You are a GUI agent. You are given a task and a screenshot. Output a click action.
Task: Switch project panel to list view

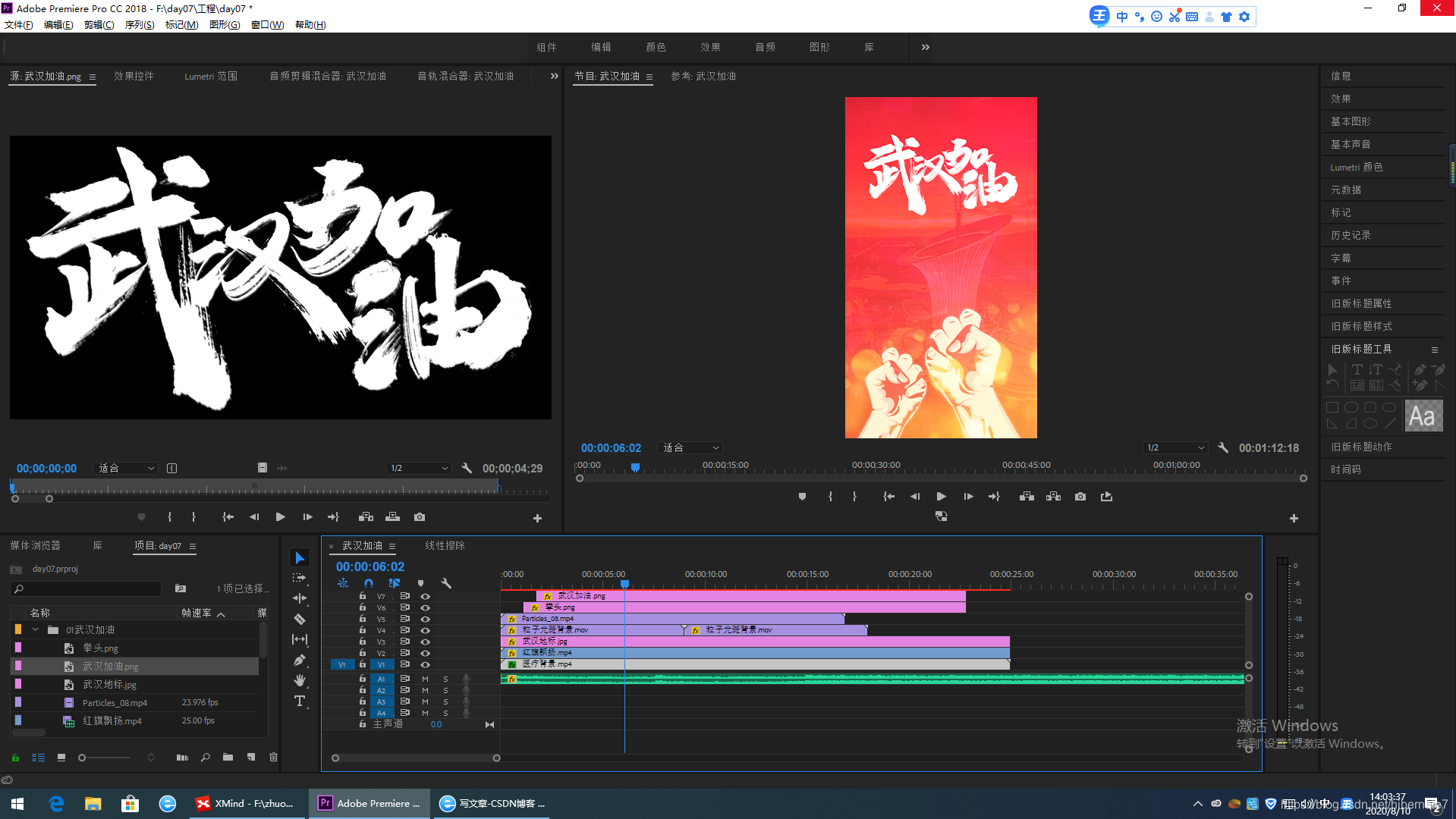click(x=39, y=757)
